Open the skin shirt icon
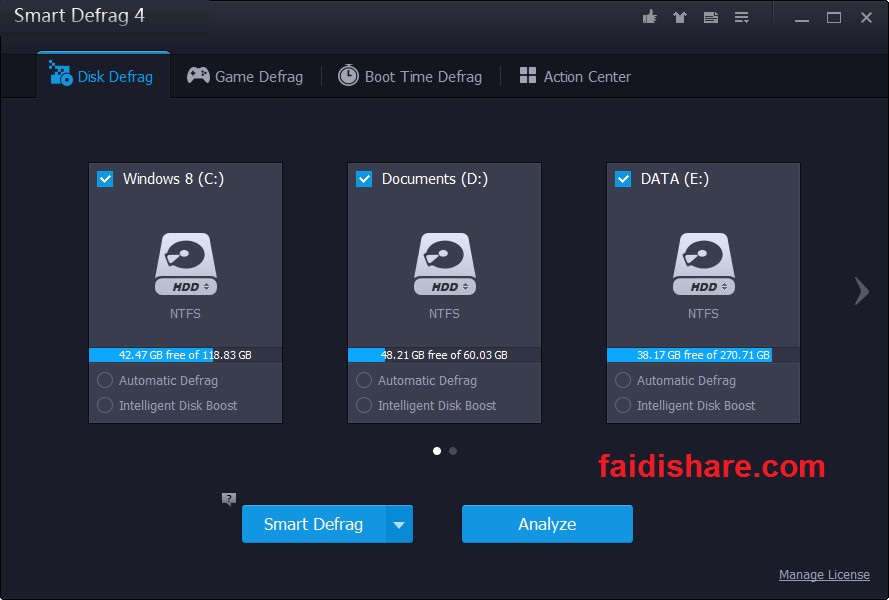The image size is (889, 600). (x=680, y=18)
